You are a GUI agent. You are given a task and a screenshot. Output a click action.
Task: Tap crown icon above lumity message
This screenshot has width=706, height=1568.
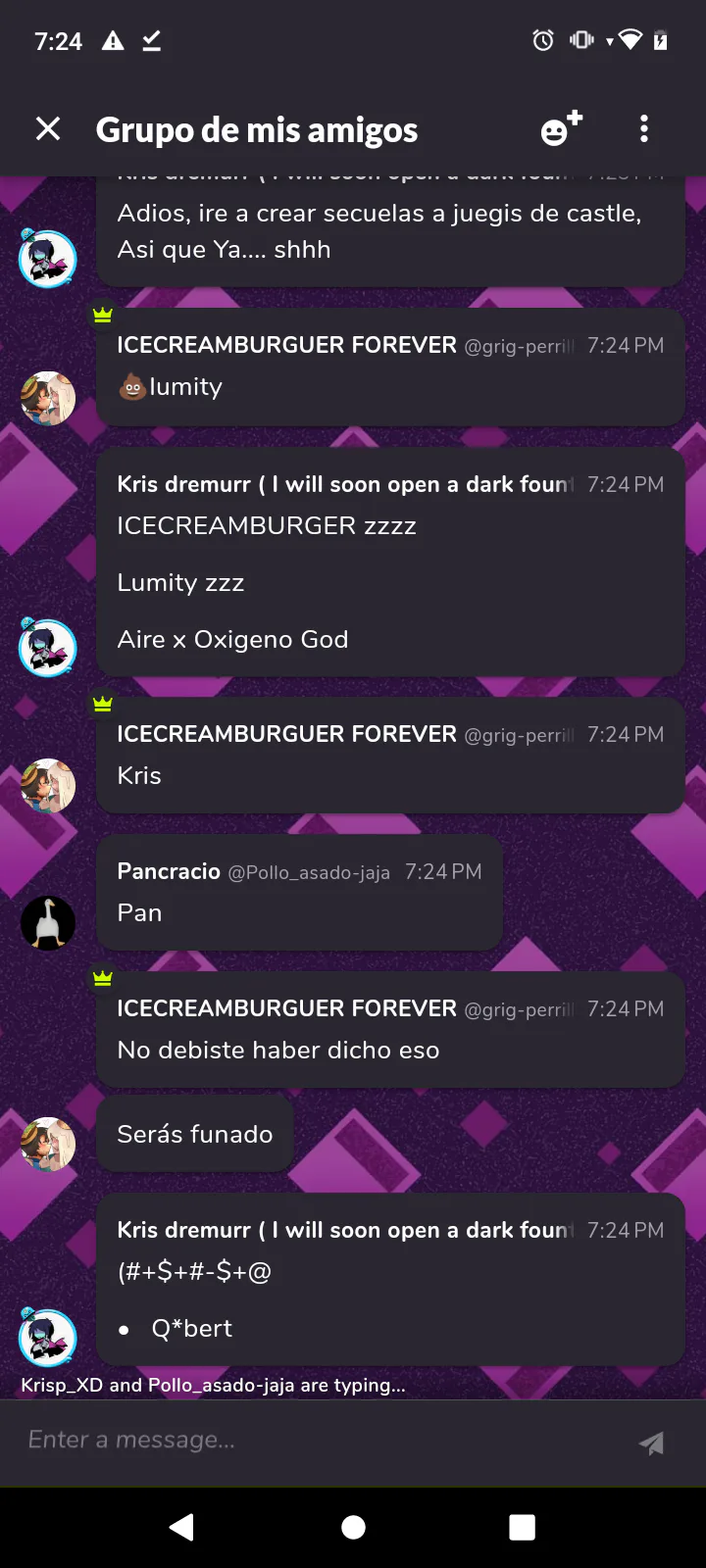coord(103,315)
